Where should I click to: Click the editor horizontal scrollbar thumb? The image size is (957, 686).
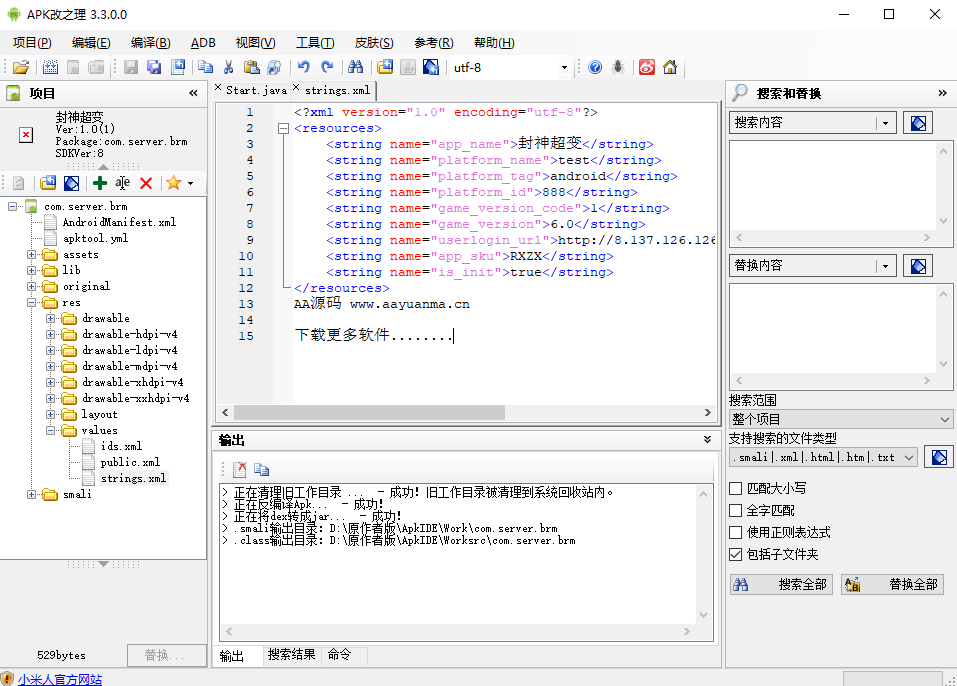pyautogui.click(x=369, y=413)
